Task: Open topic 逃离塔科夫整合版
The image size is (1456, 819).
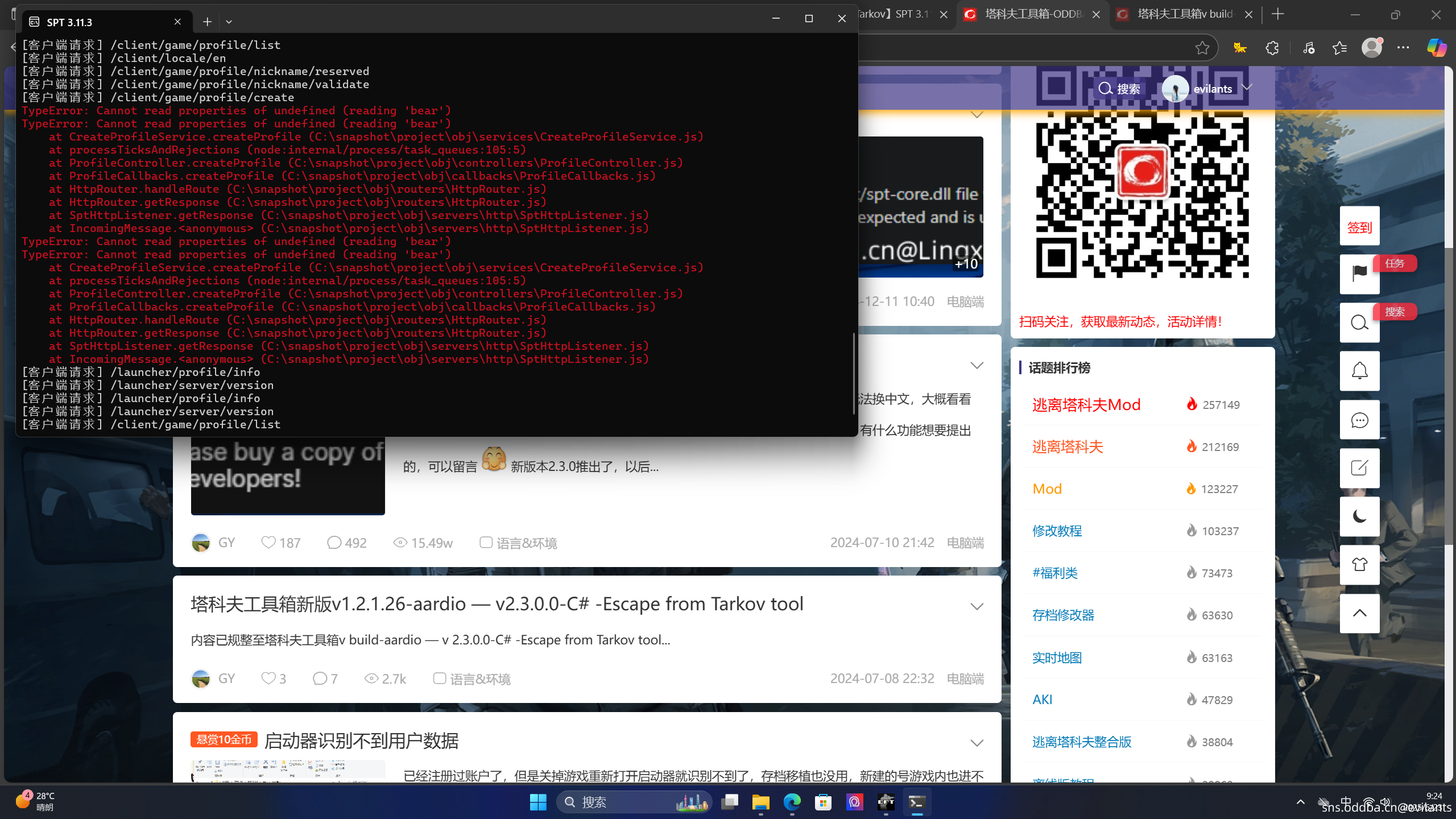Action: (1081, 742)
